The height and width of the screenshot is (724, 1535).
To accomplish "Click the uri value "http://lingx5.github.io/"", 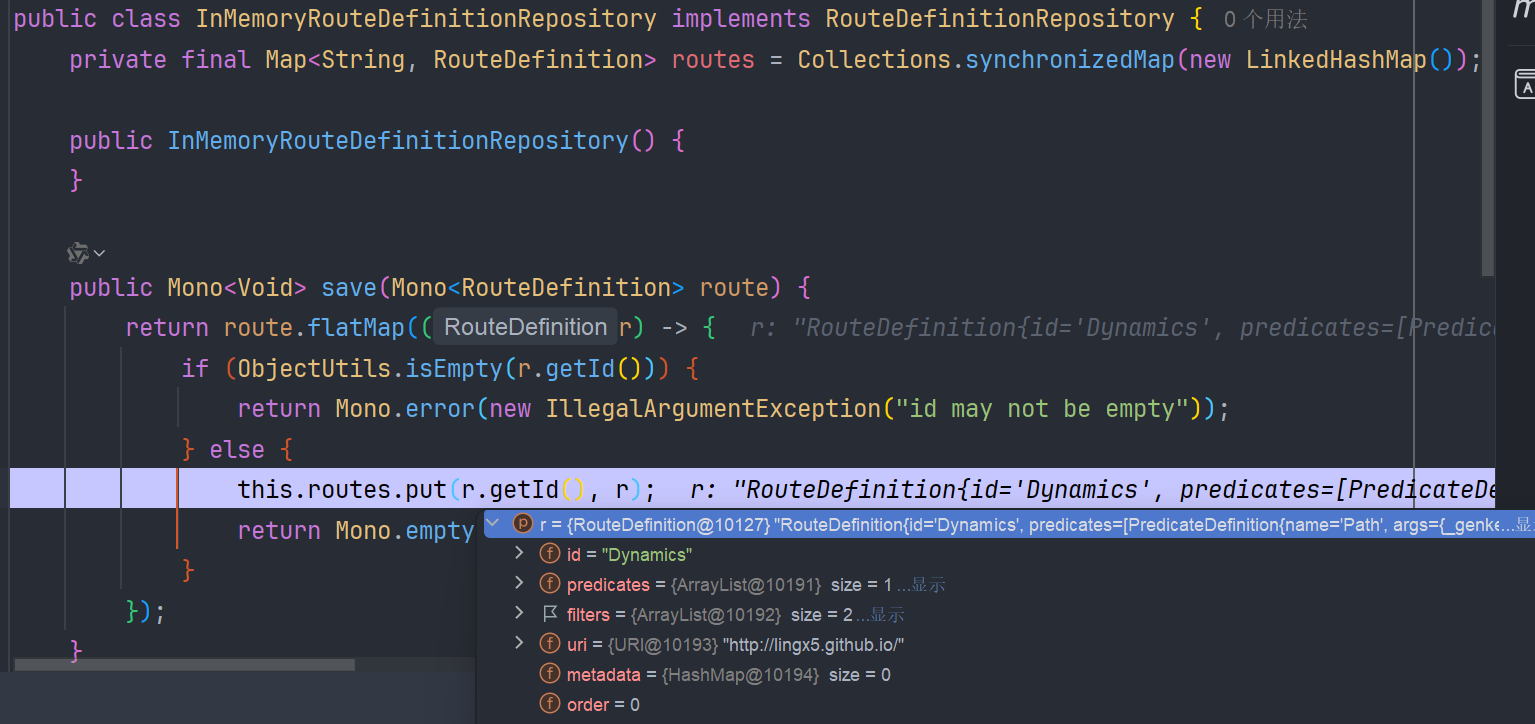I will pyautogui.click(x=813, y=645).
